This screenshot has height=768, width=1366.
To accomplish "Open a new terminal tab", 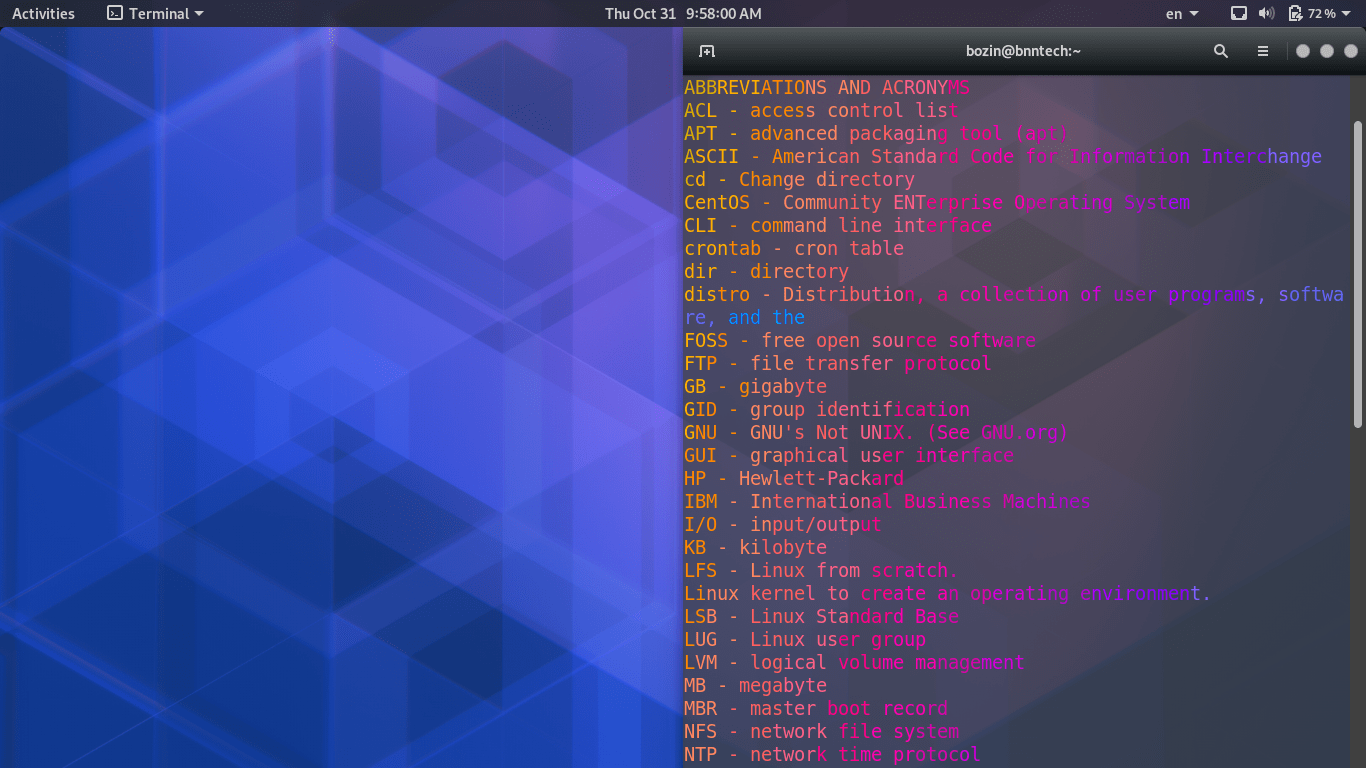I will click(x=707, y=50).
